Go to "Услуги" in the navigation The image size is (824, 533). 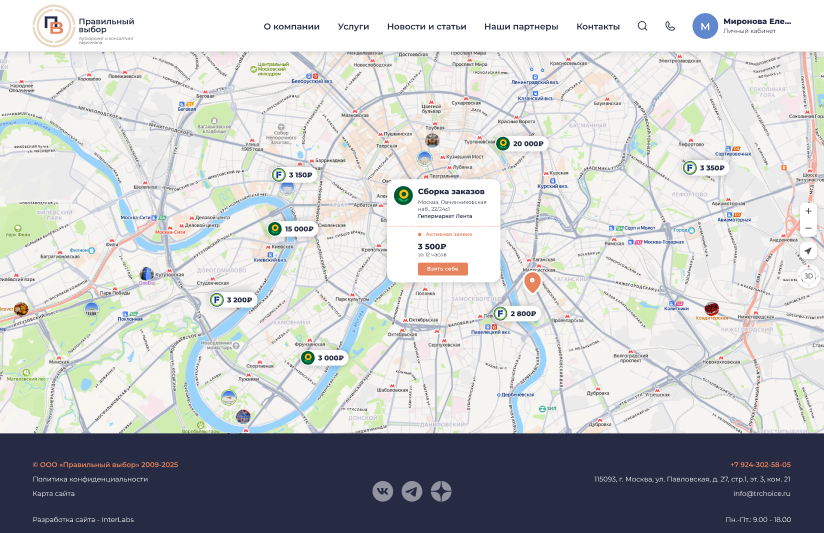pyautogui.click(x=353, y=26)
